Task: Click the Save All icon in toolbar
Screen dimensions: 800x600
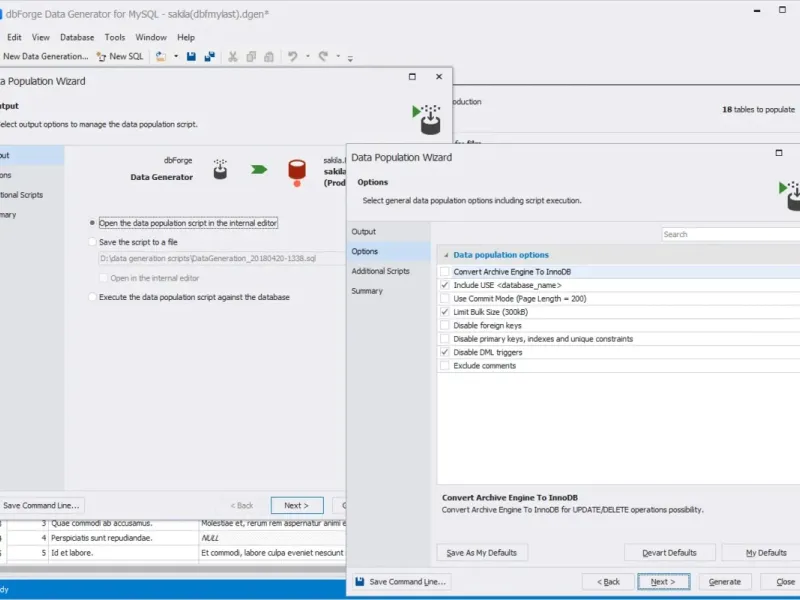Action: (x=209, y=57)
